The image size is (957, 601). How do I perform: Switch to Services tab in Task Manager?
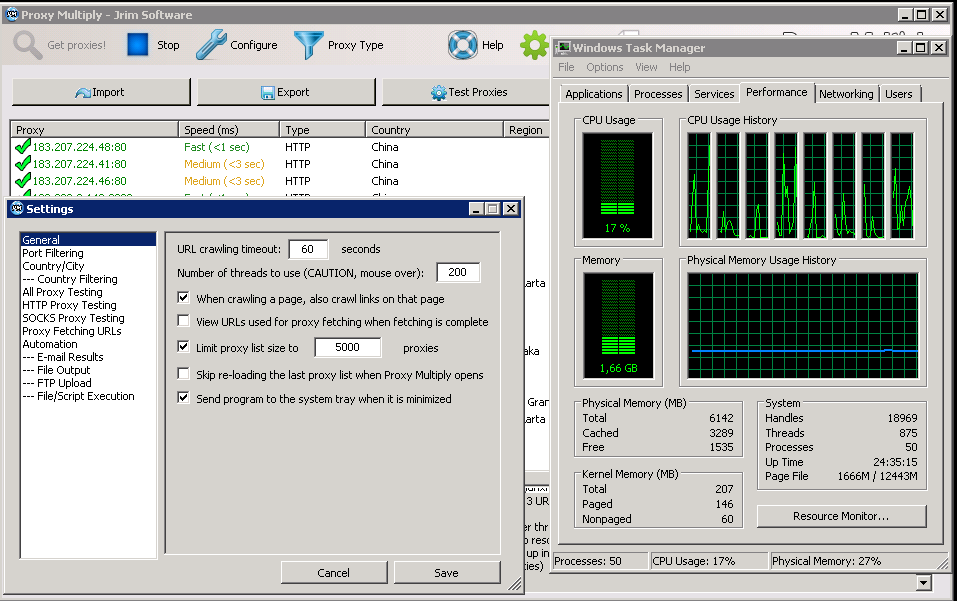[x=714, y=94]
